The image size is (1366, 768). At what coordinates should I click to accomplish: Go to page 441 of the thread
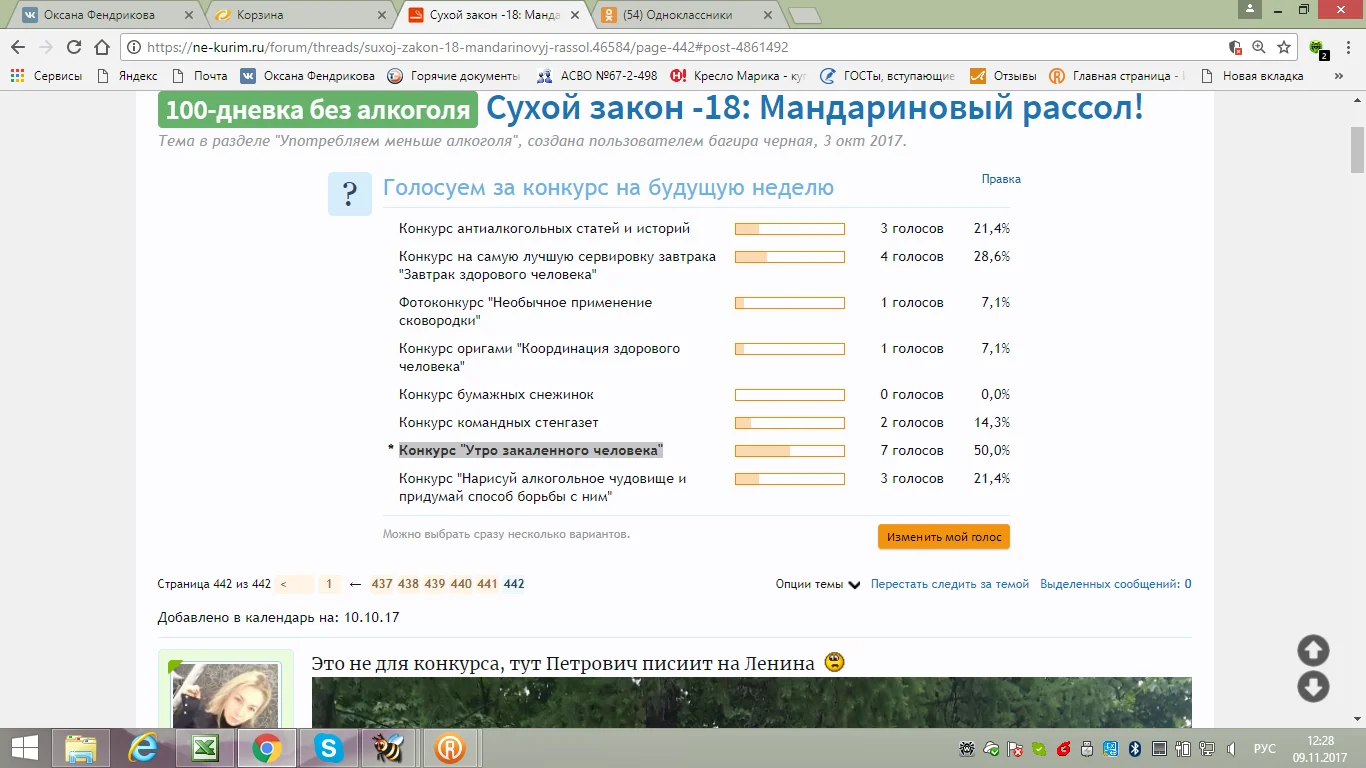(x=487, y=584)
